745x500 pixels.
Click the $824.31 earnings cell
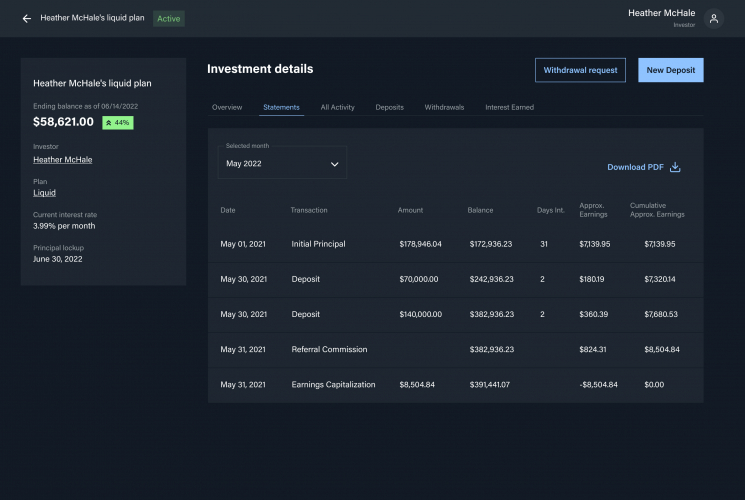(x=592, y=349)
